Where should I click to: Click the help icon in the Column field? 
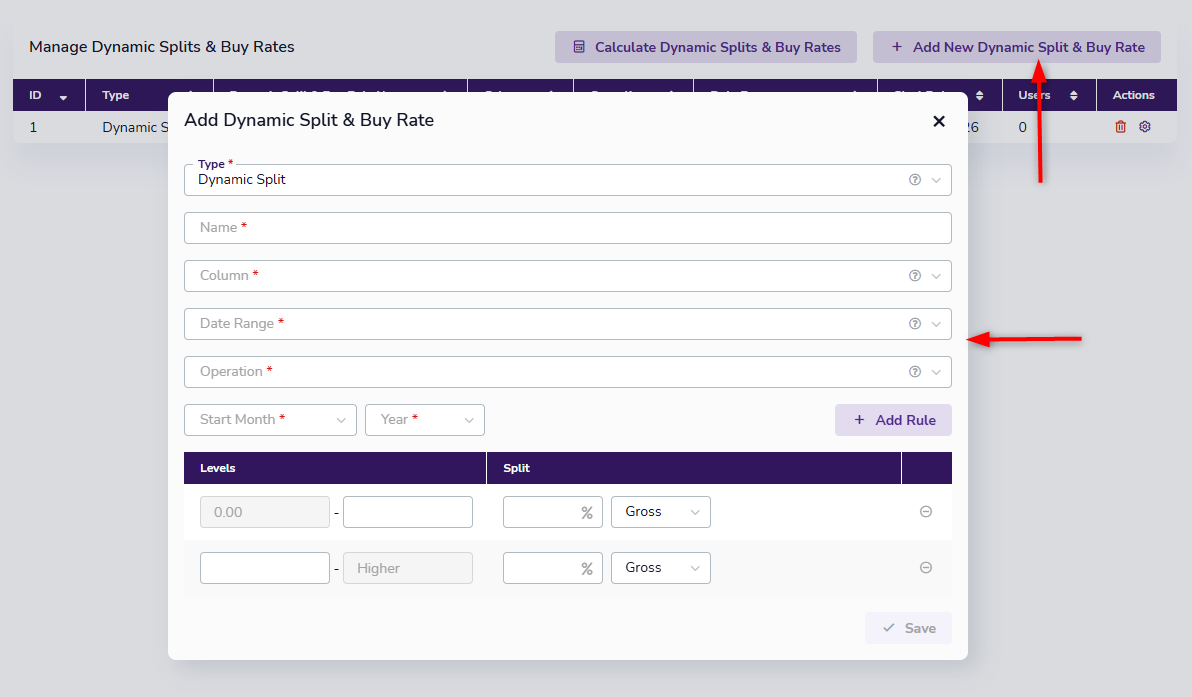coord(914,276)
